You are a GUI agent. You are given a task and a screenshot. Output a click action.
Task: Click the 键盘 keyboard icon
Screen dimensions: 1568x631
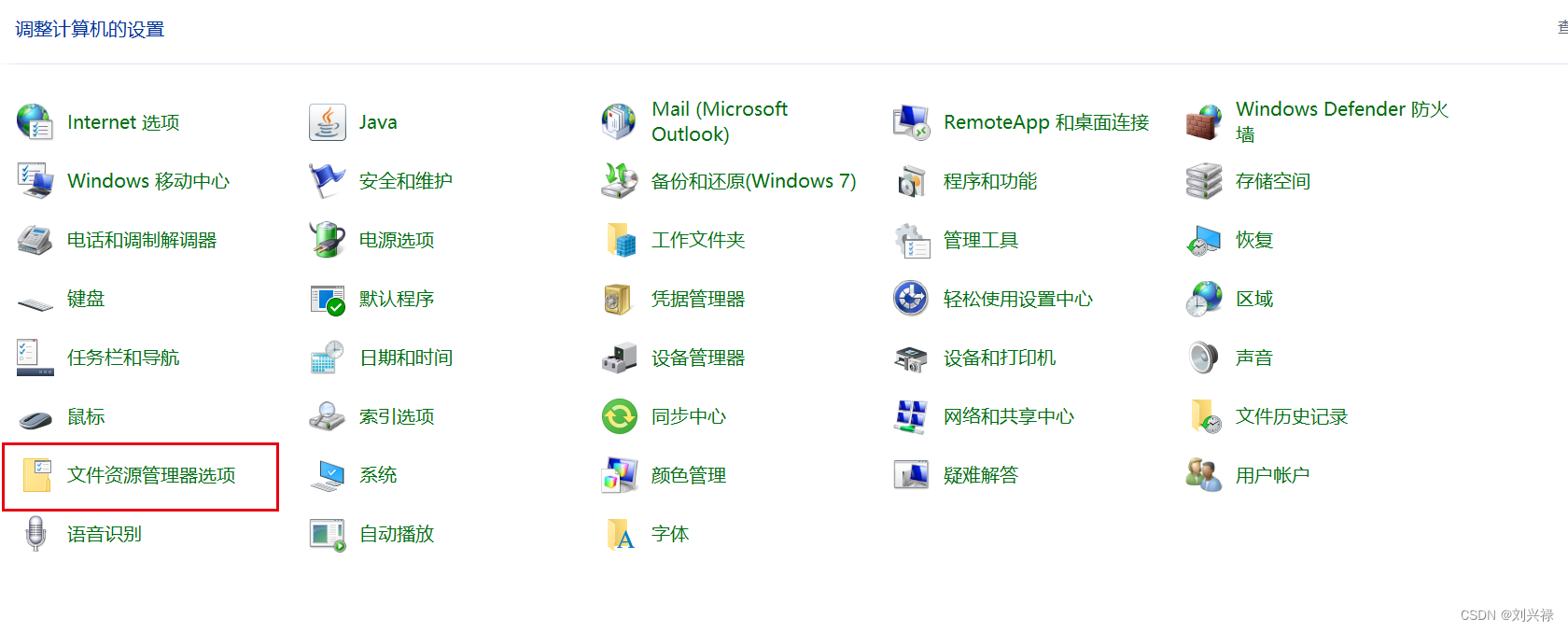coord(35,303)
